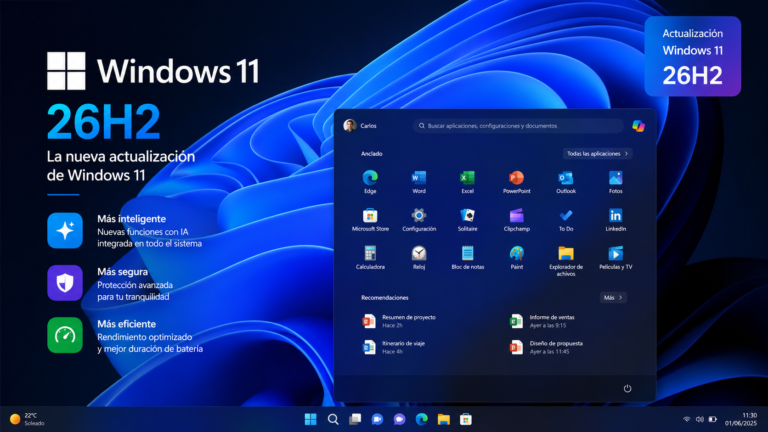Open Edge from pinned apps
The height and width of the screenshot is (432, 768).
pos(370,182)
